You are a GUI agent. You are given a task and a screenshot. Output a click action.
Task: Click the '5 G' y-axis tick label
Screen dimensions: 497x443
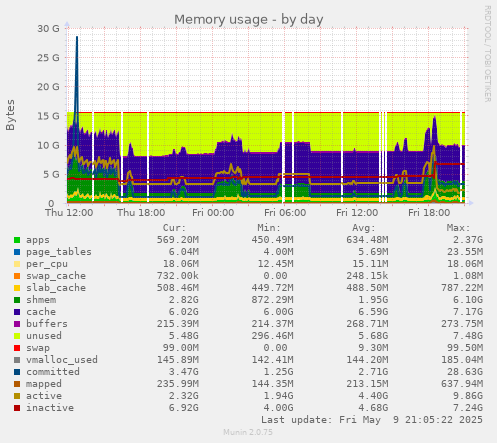coord(51,174)
